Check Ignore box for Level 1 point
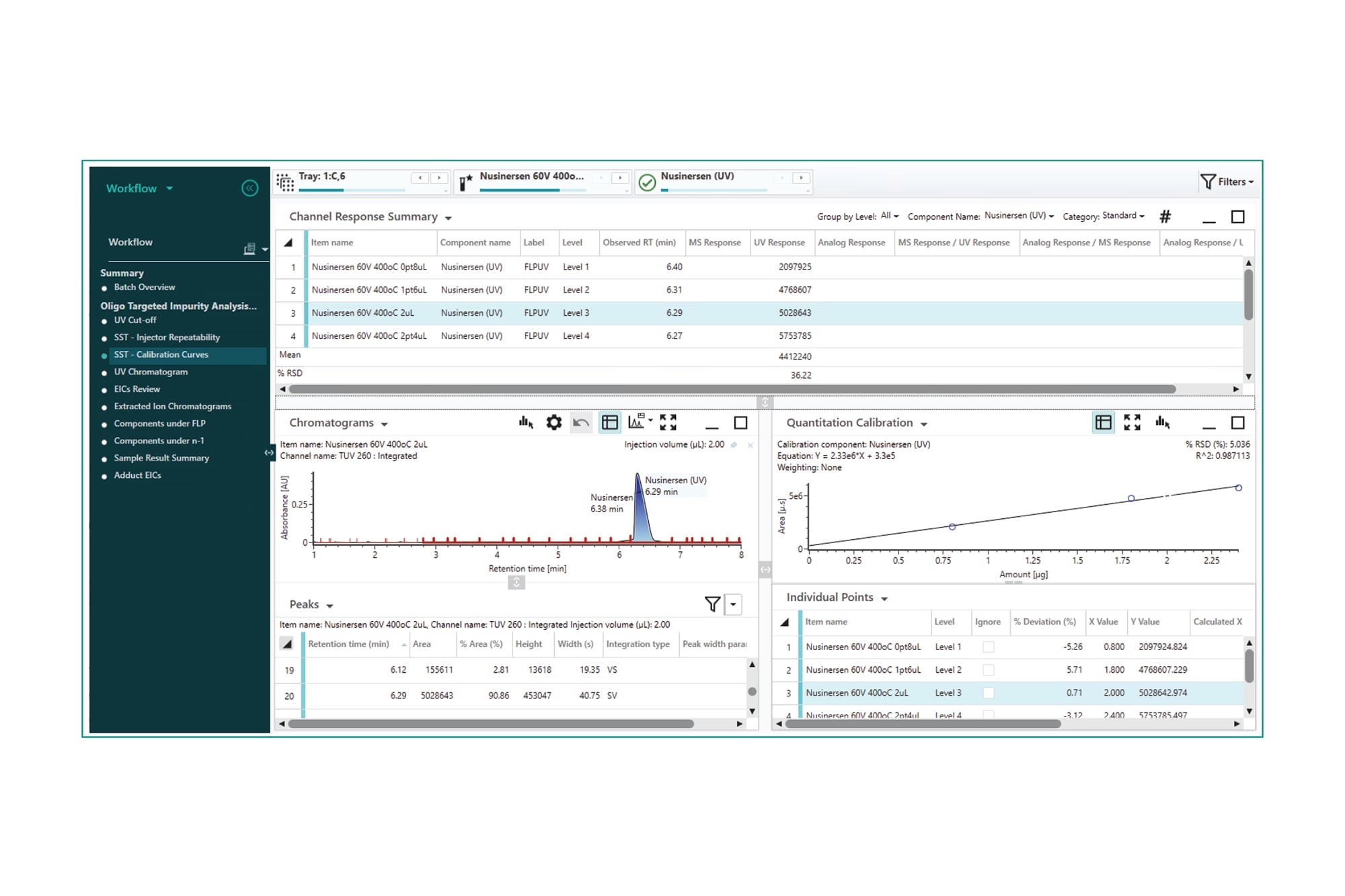 coord(988,647)
